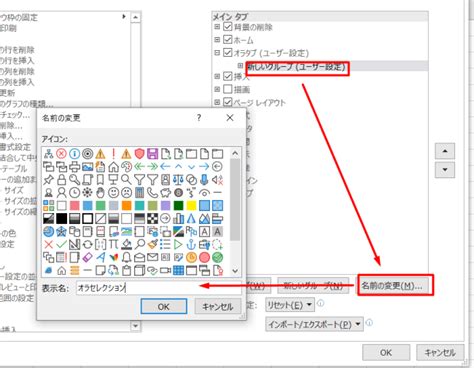Toggle the ページ レイアウト checkbox
The width and height of the screenshot is (474, 368).
pos(228,102)
